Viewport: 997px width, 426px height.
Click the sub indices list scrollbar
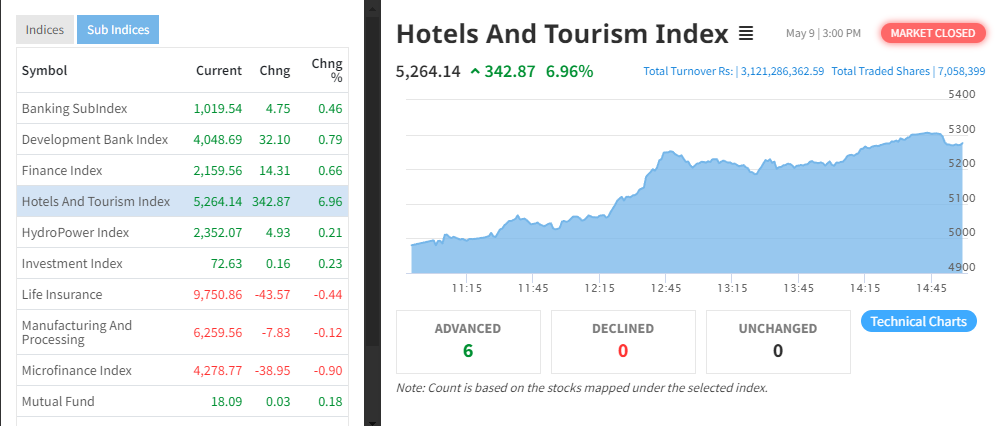tap(372, 200)
